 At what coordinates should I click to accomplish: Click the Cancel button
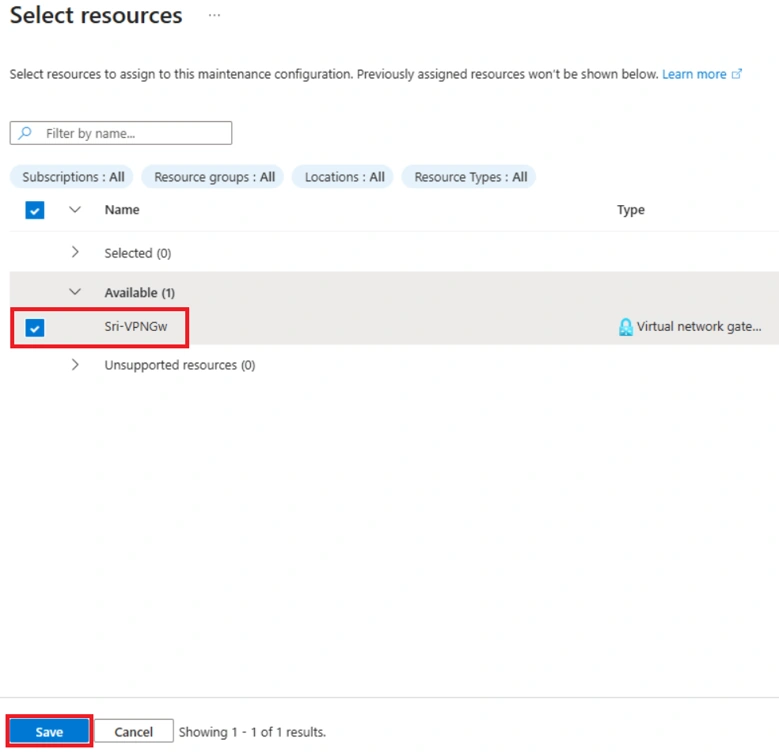[134, 731]
